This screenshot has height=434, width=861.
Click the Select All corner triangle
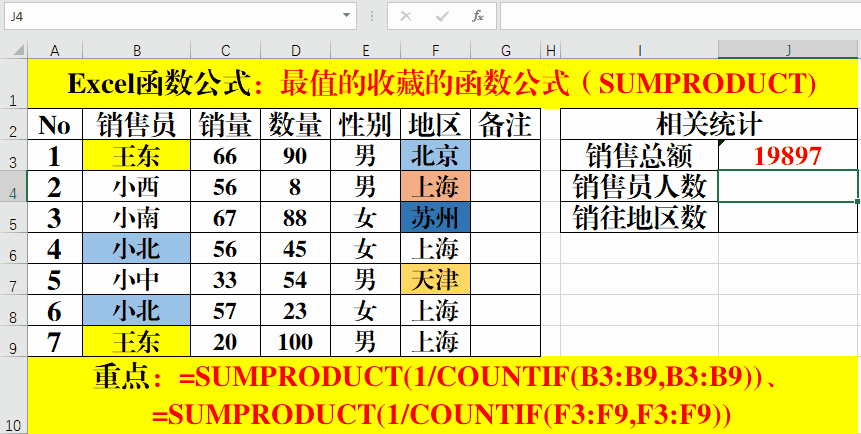pyautogui.click(x=18, y=51)
